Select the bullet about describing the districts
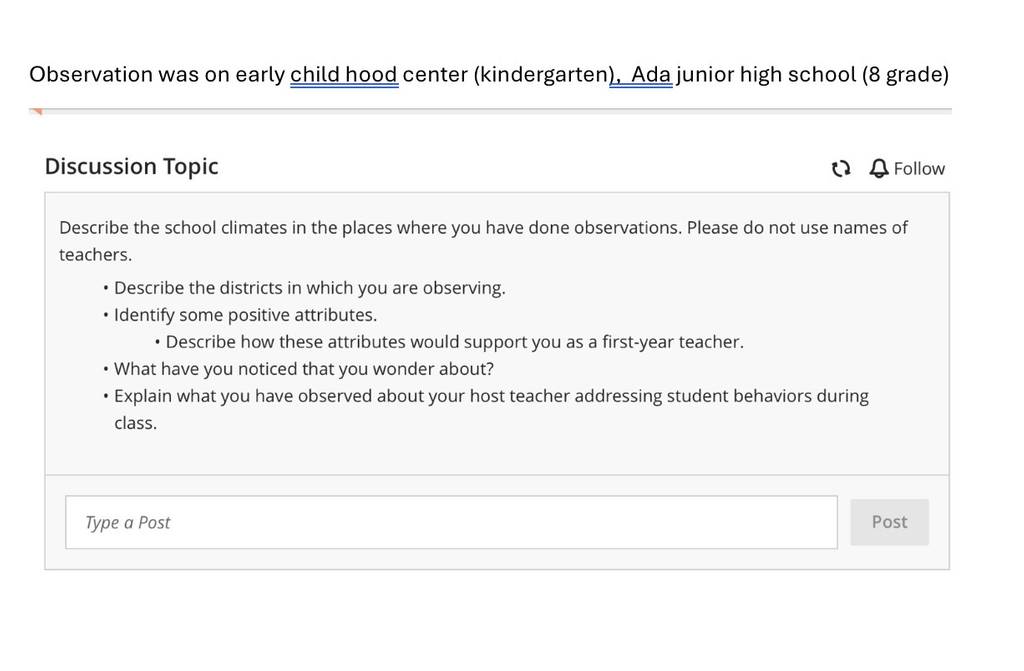Image resolution: width=1024 pixels, height=671 pixels. coord(310,288)
